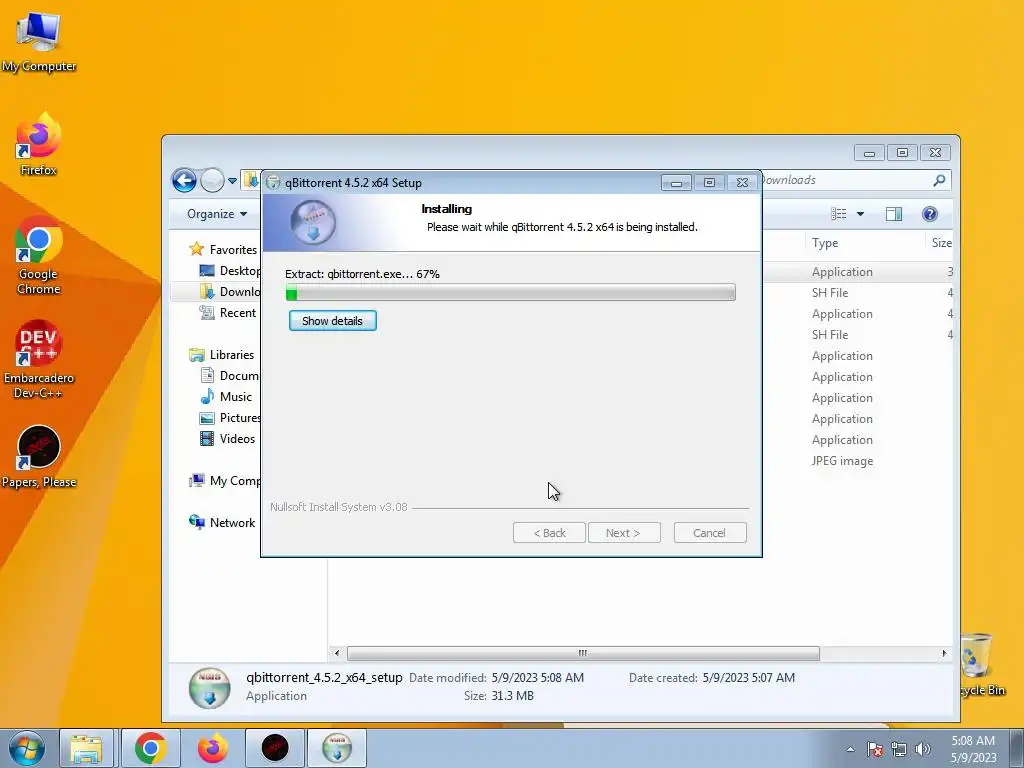The height and width of the screenshot is (768, 1024).
Task: Open Videos library in navigation pane
Action: tap(227, 438)
